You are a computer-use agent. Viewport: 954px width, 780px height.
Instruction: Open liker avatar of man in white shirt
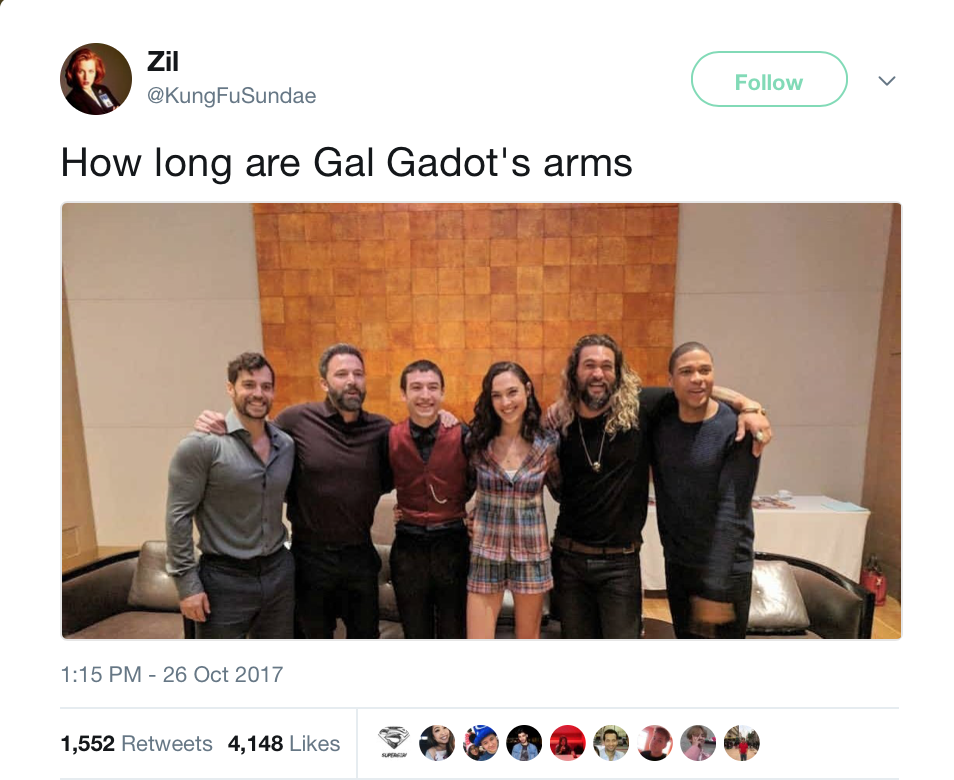pos(611,743)
